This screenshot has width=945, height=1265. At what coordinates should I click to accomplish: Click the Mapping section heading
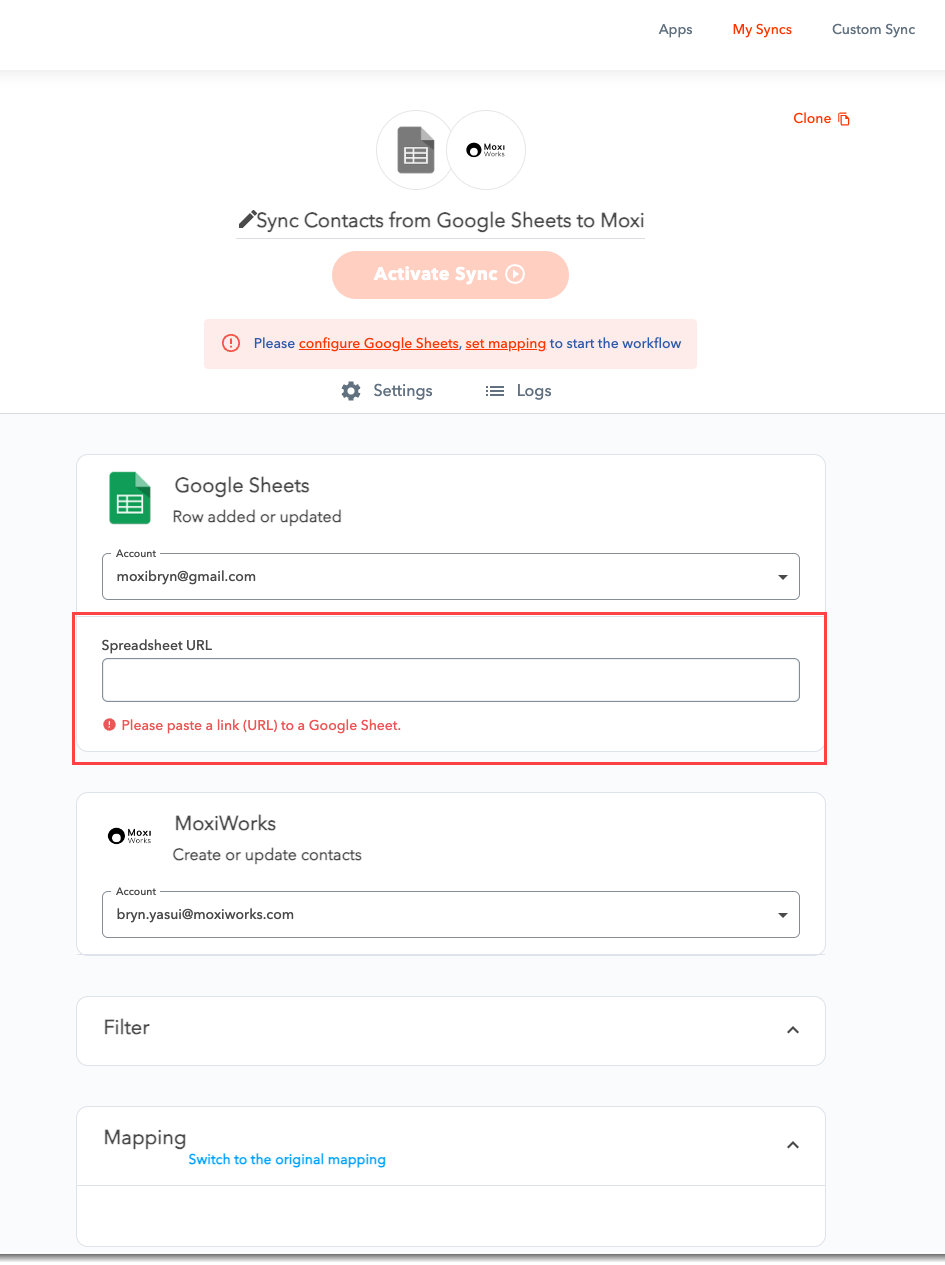(145, 1138)
